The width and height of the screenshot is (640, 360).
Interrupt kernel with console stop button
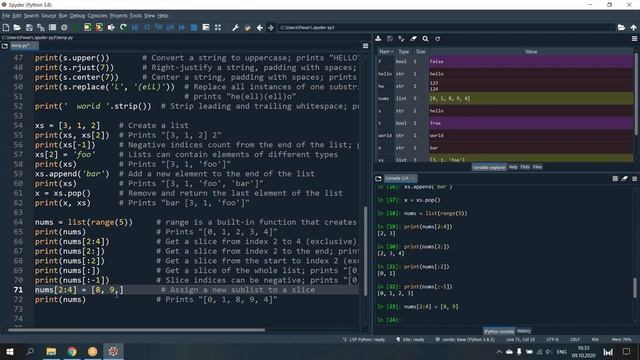pos(615,178)
